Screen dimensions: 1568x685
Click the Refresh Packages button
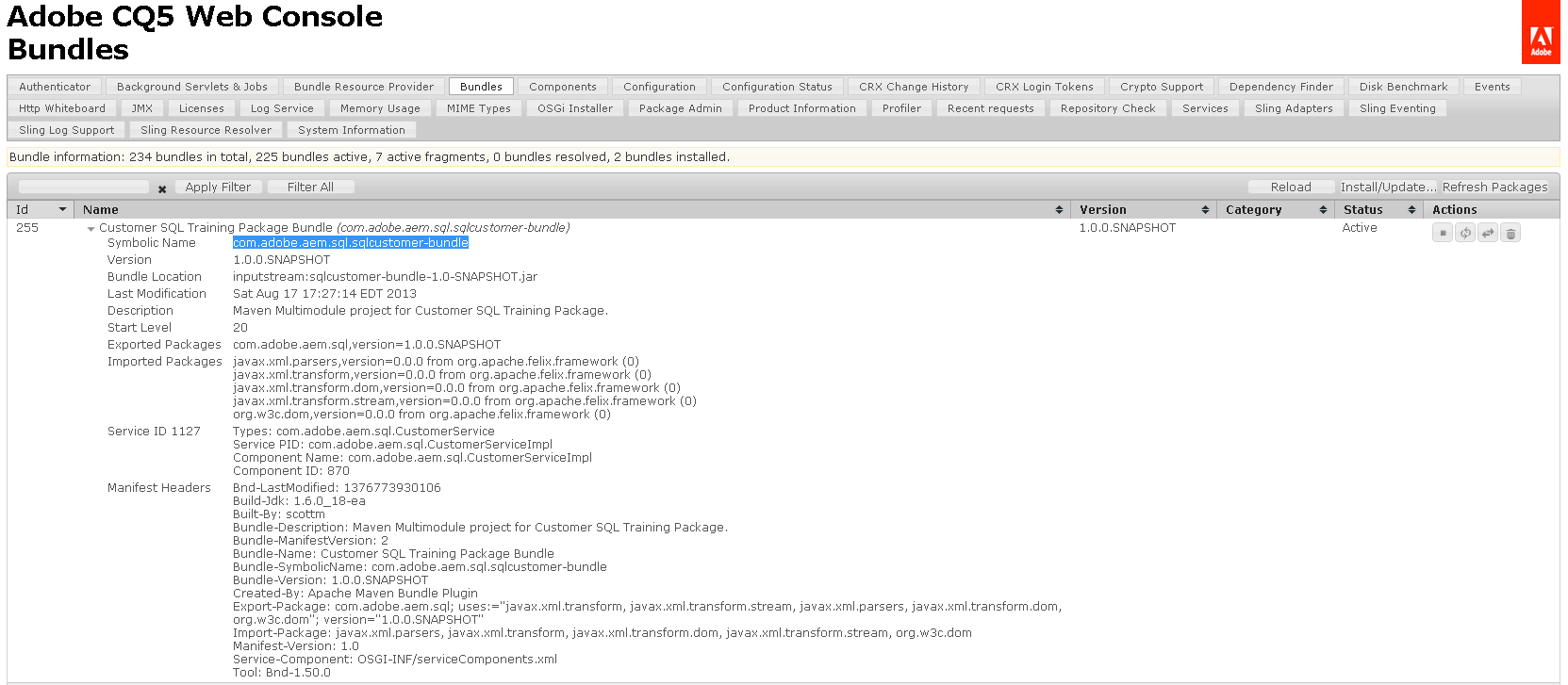[1494, 188]
